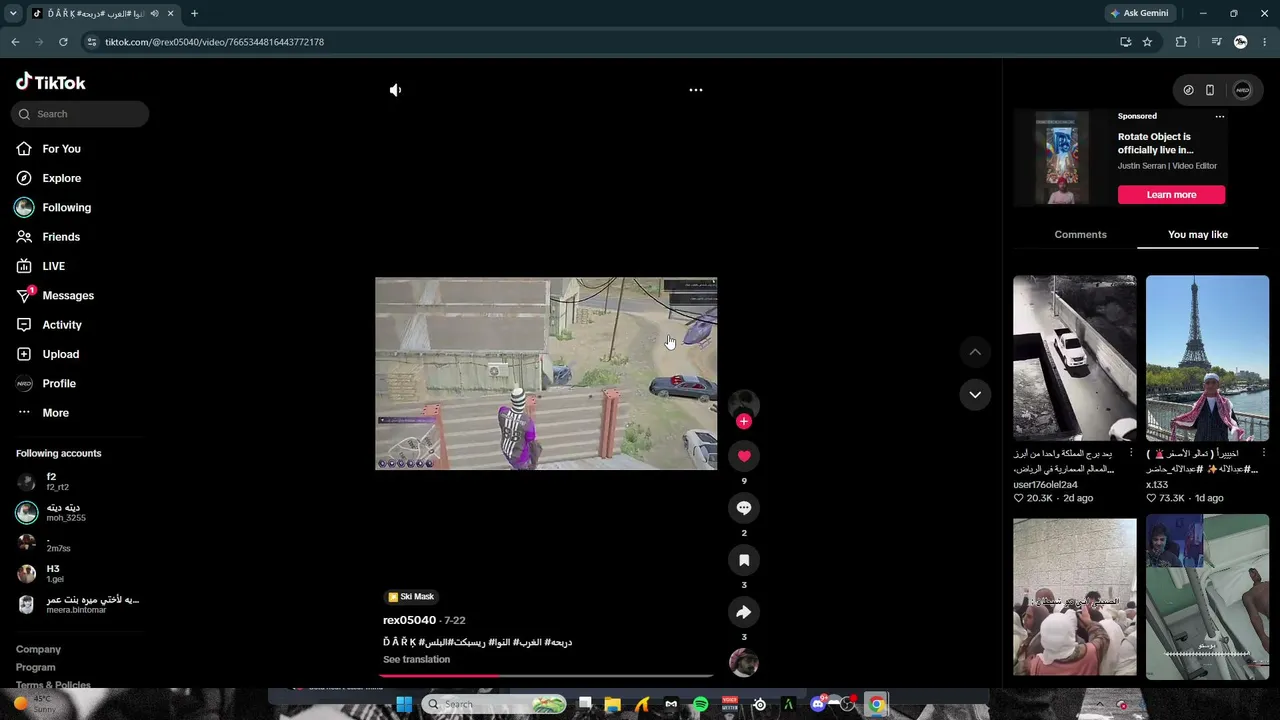Go back in browser history
The image size is (1280, 720).
coord(15,42)
